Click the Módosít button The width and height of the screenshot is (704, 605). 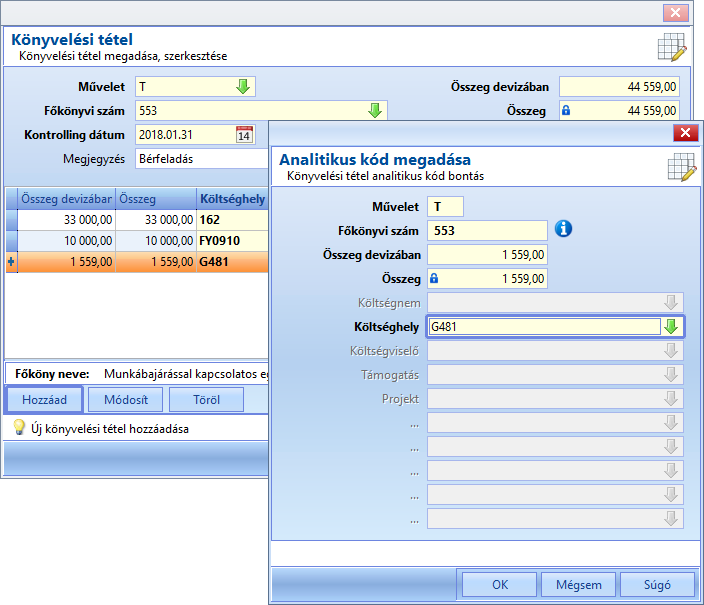126,399
